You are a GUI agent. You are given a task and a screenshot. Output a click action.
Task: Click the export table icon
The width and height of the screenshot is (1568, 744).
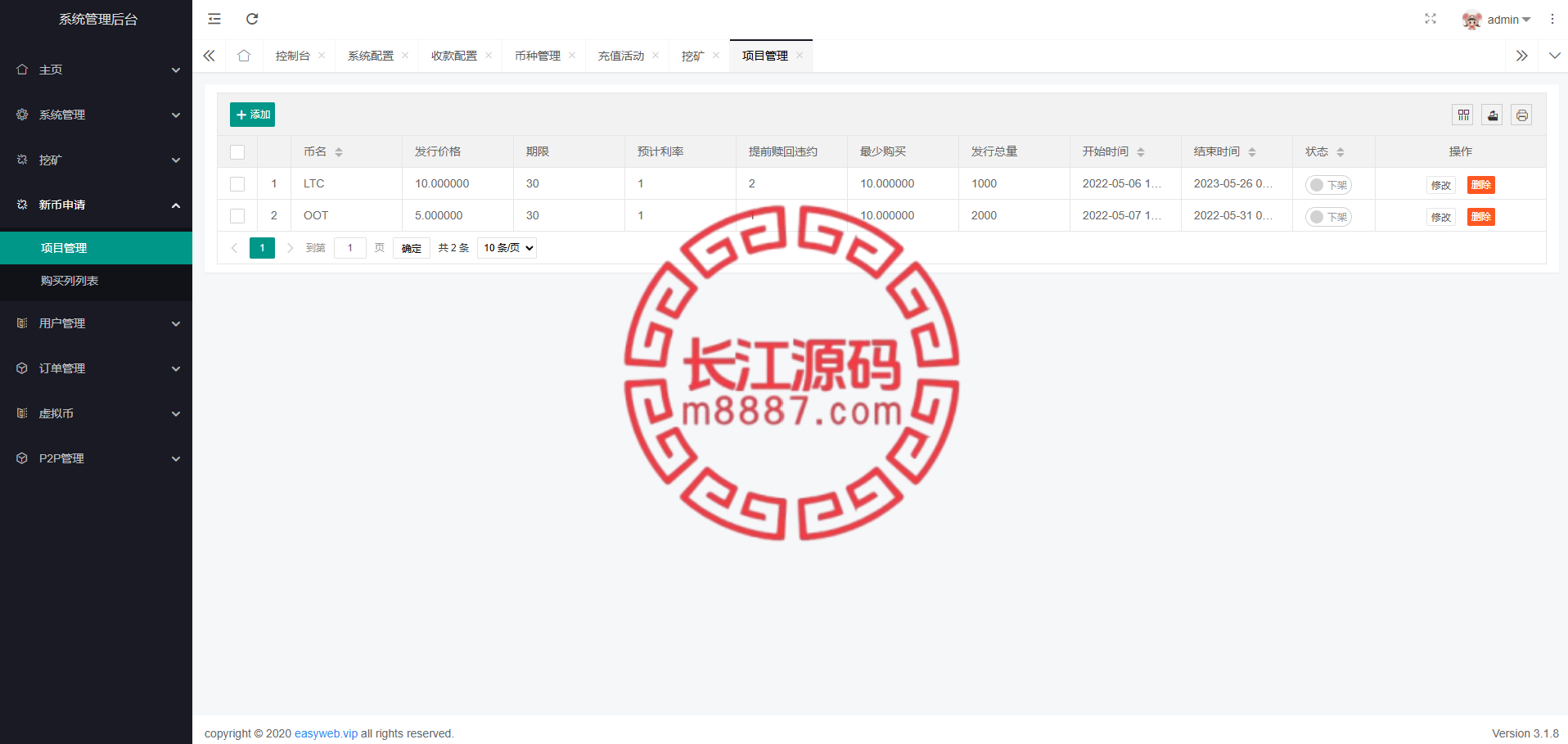[1493, 115]
